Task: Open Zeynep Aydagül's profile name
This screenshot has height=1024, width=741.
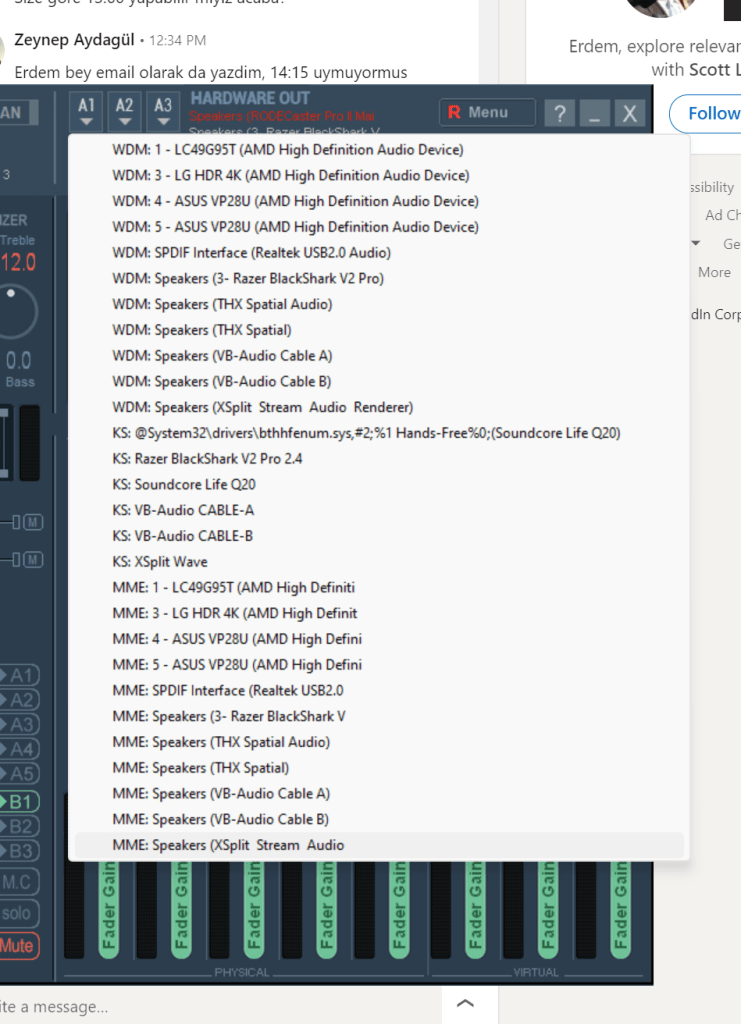Action: 74,40
